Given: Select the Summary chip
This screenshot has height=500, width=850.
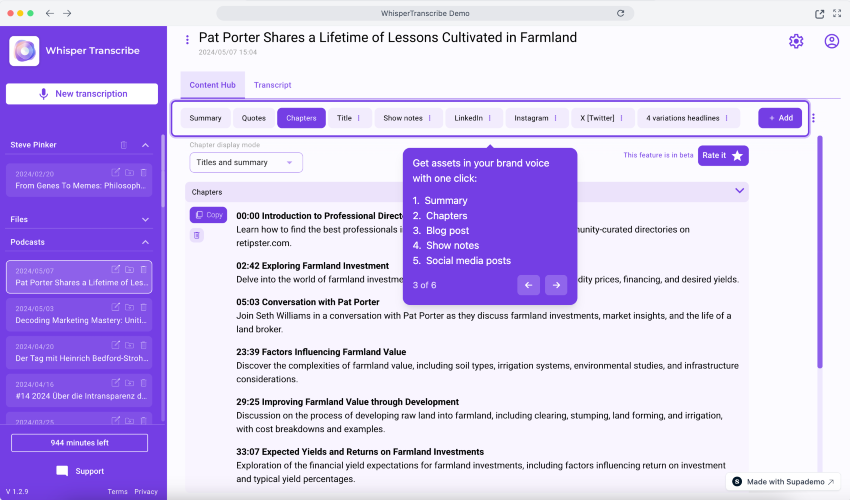Looking at the screenshot, I should coord(205,118).
